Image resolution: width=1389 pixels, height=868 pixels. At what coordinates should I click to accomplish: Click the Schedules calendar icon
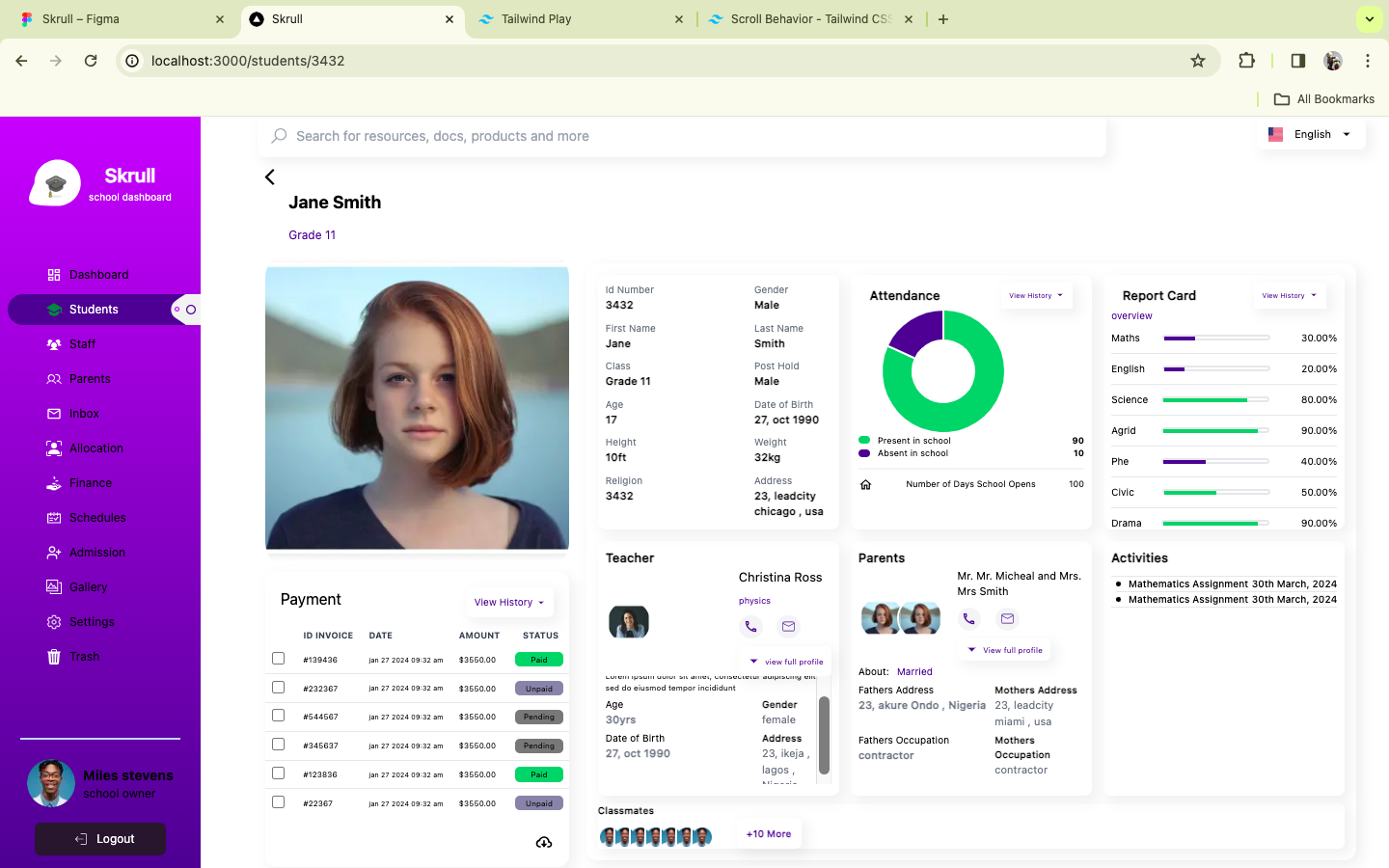(x=54, y=518)
